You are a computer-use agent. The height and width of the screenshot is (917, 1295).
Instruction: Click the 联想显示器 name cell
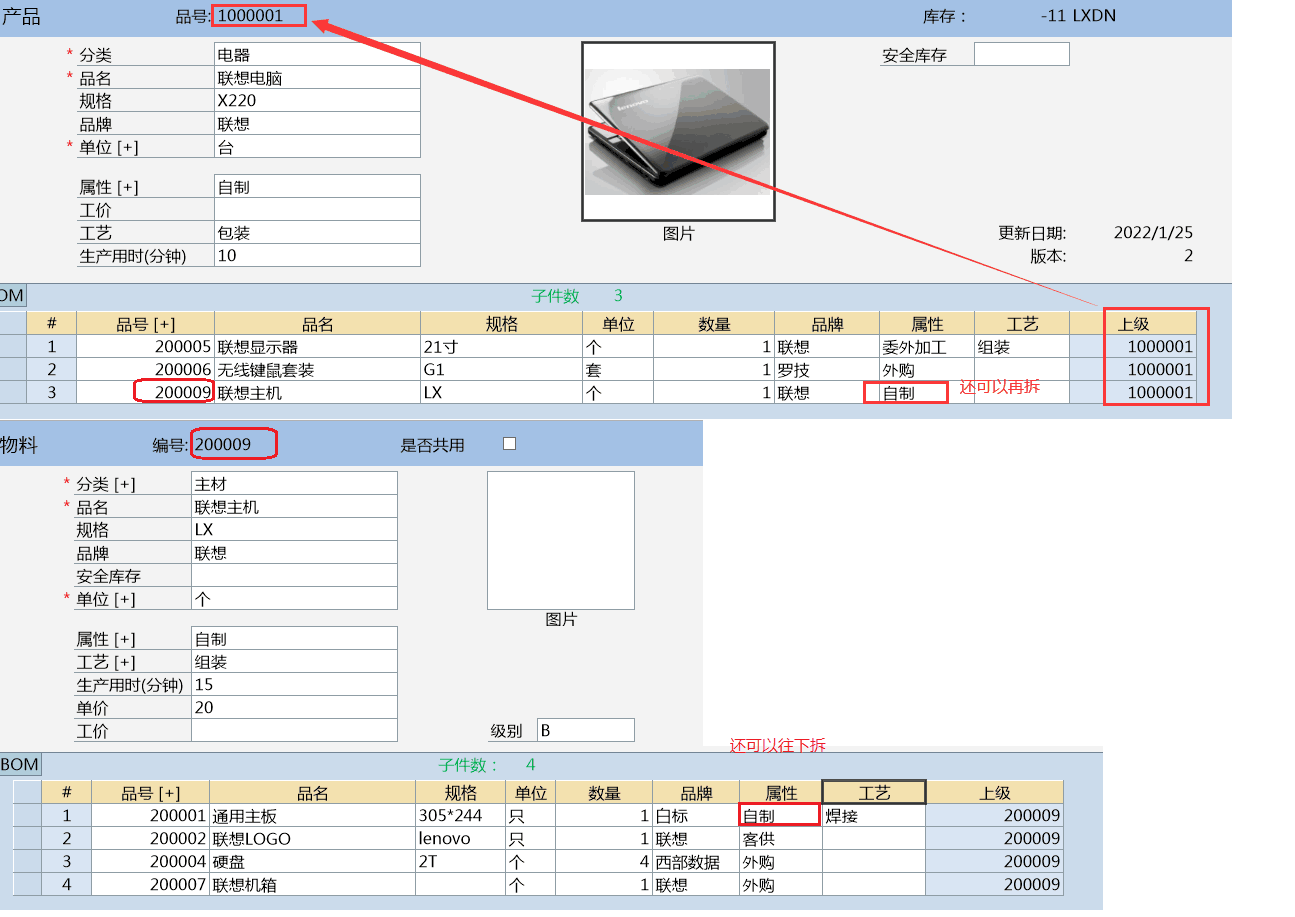(x=317, y=347)
